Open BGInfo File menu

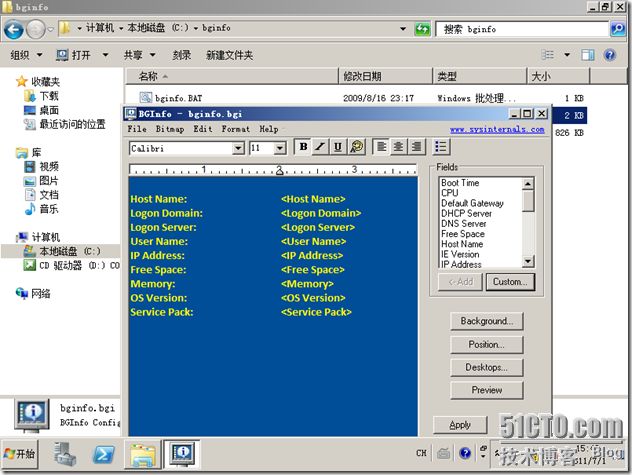[137, 129]
